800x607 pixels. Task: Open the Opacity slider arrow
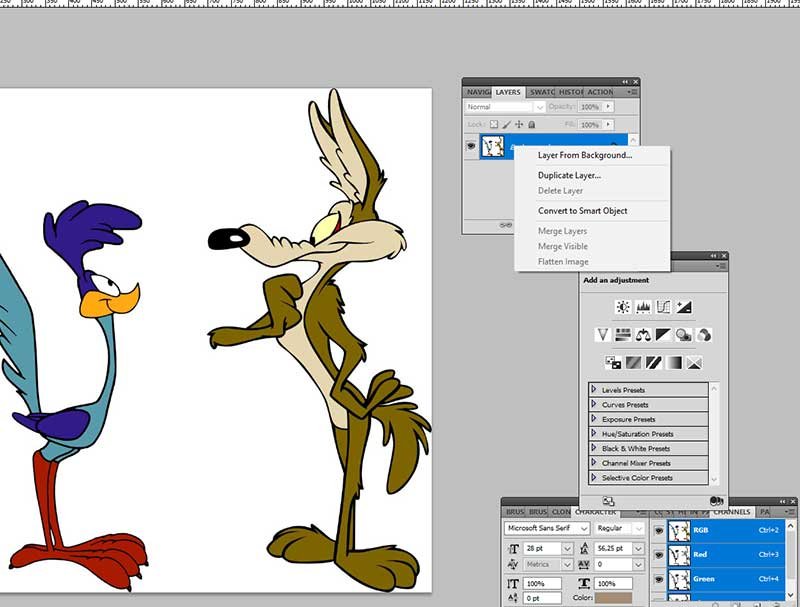[608, 107]
